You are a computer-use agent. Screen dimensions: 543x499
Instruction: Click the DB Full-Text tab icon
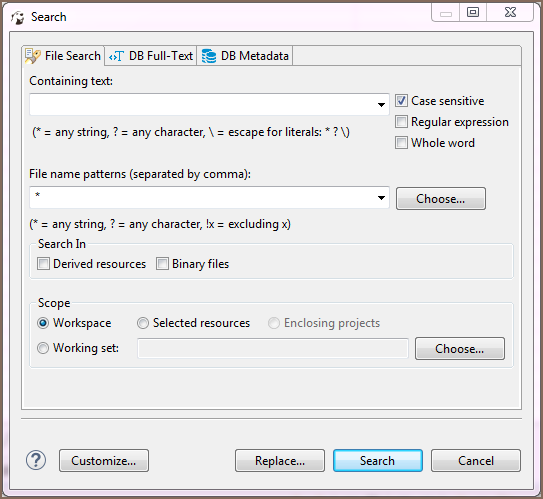116,56
